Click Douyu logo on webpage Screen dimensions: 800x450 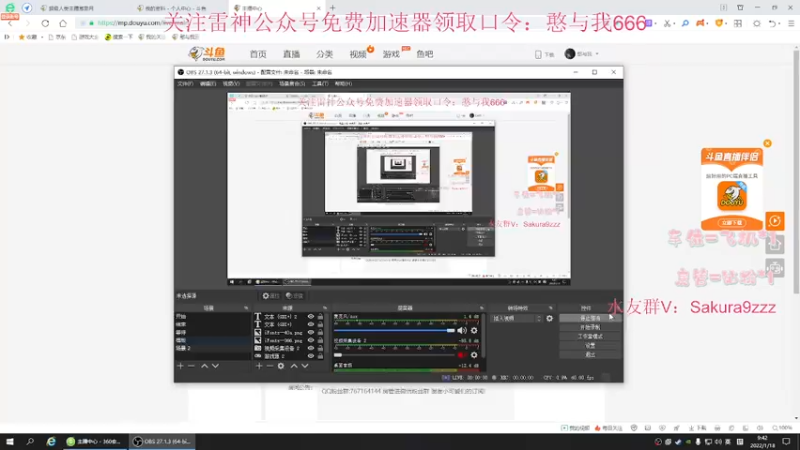pos(207,54)
